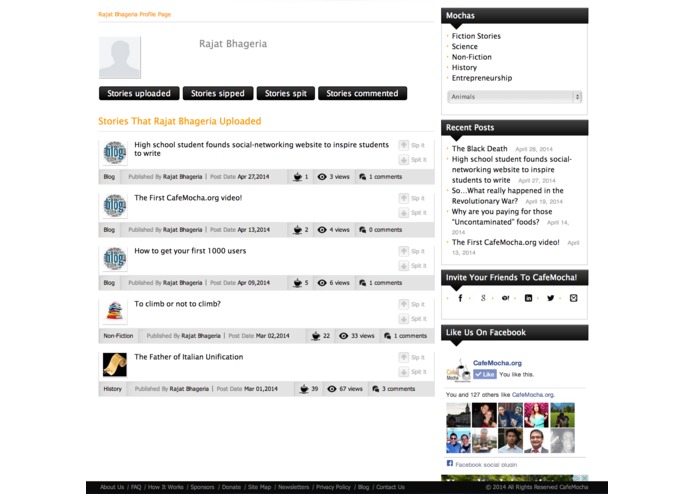
Task: Open the Animals category dropdown
Action: [514, 97]
